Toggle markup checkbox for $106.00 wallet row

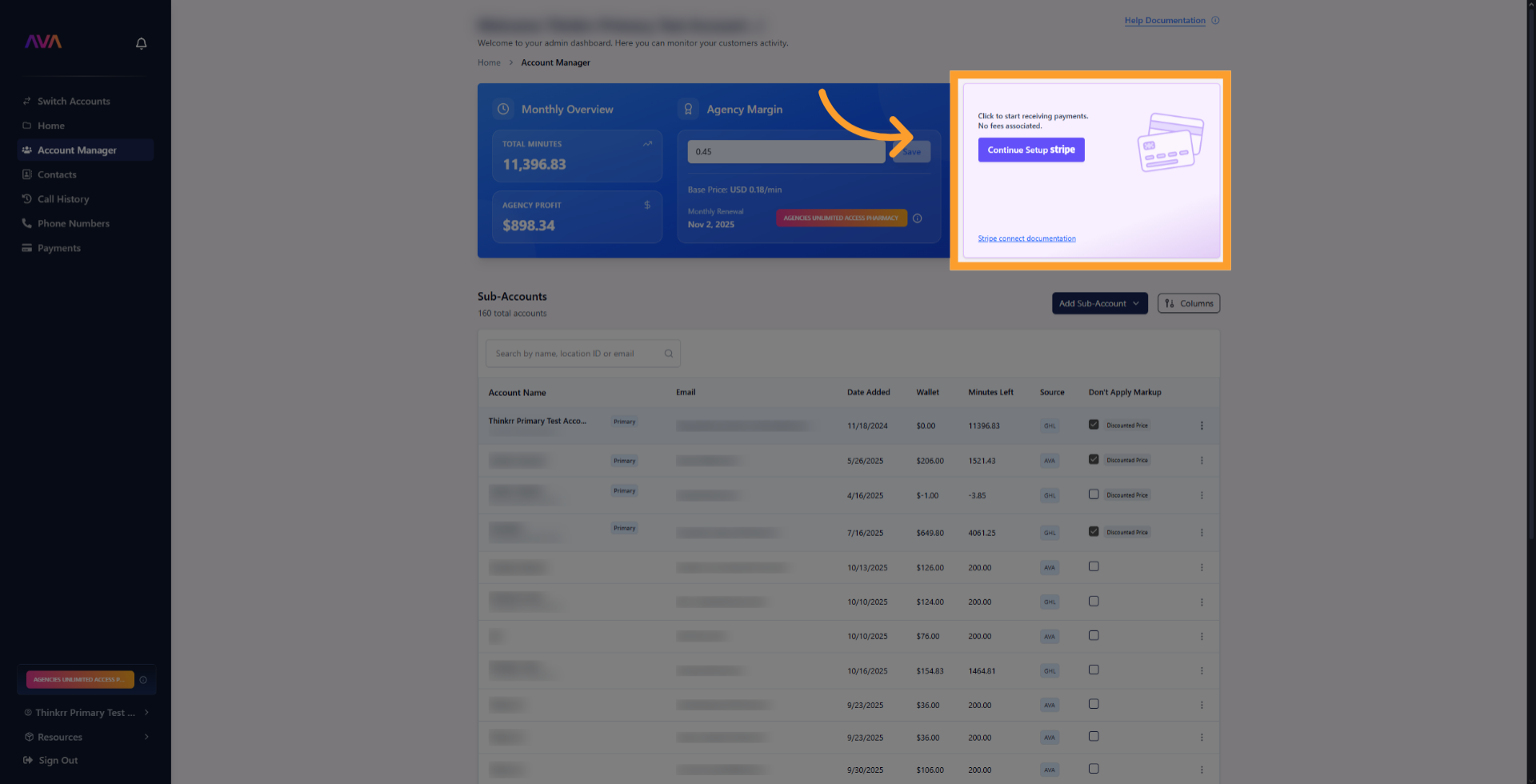1094,769
